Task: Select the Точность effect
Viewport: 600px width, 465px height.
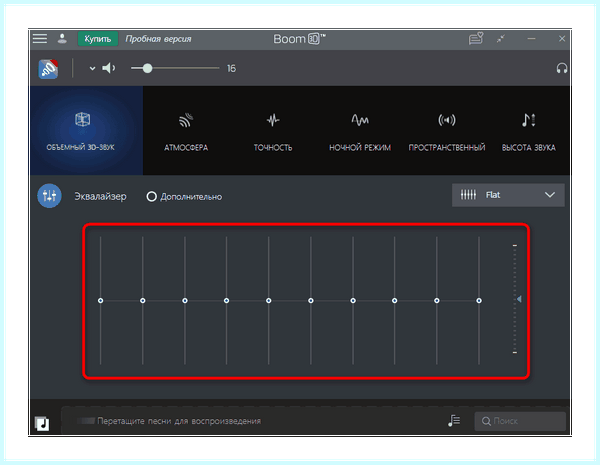Action: tap(273, 132)
